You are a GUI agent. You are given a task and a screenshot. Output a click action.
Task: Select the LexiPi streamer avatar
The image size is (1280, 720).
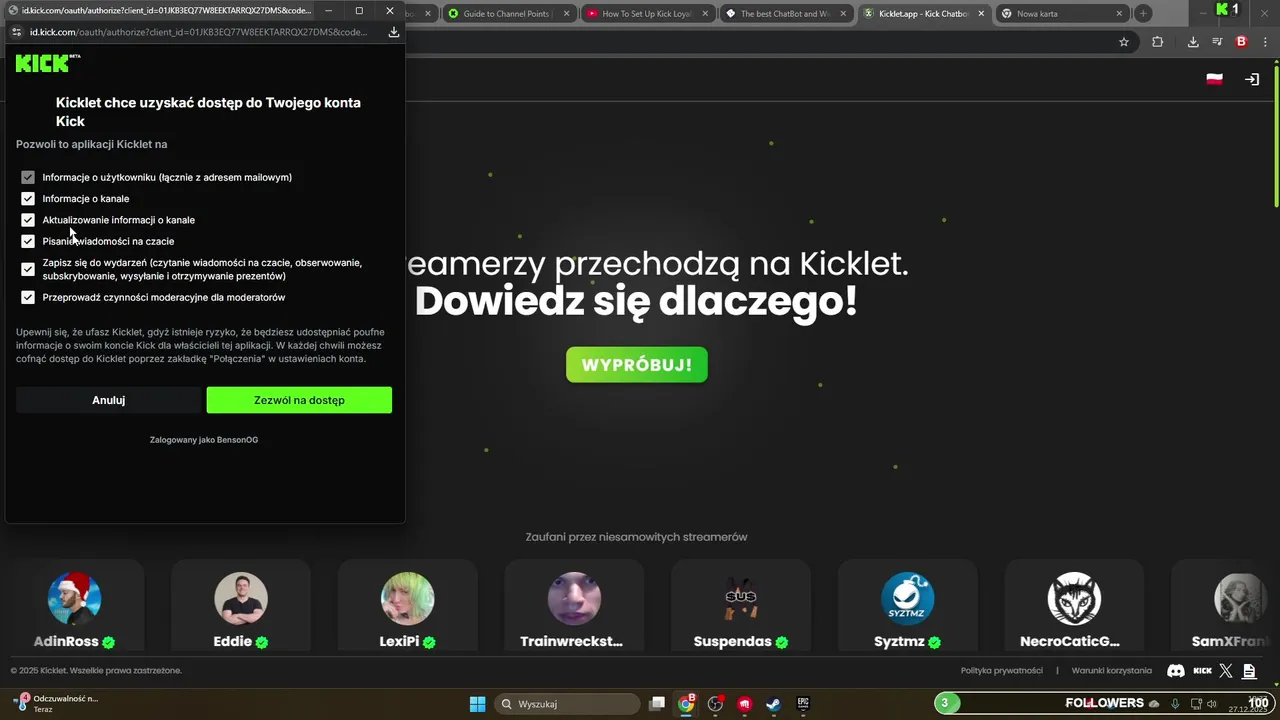tap(408, 599)
